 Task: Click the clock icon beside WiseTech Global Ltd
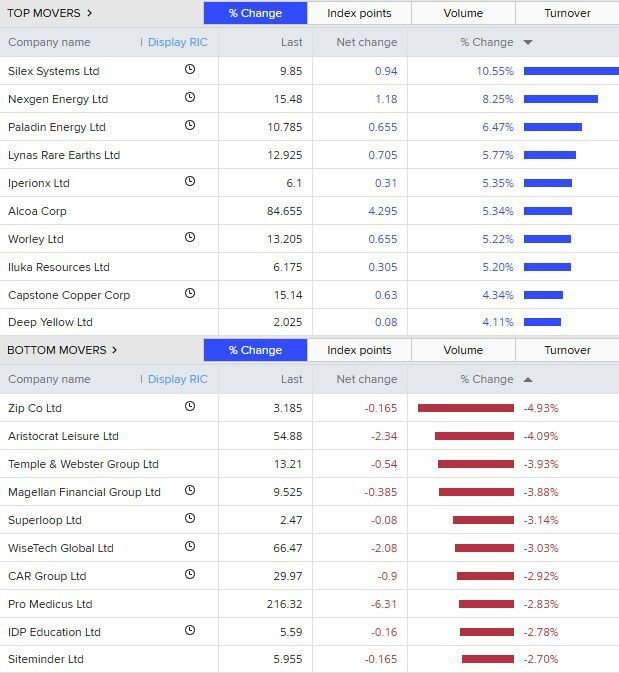point(190,547)
